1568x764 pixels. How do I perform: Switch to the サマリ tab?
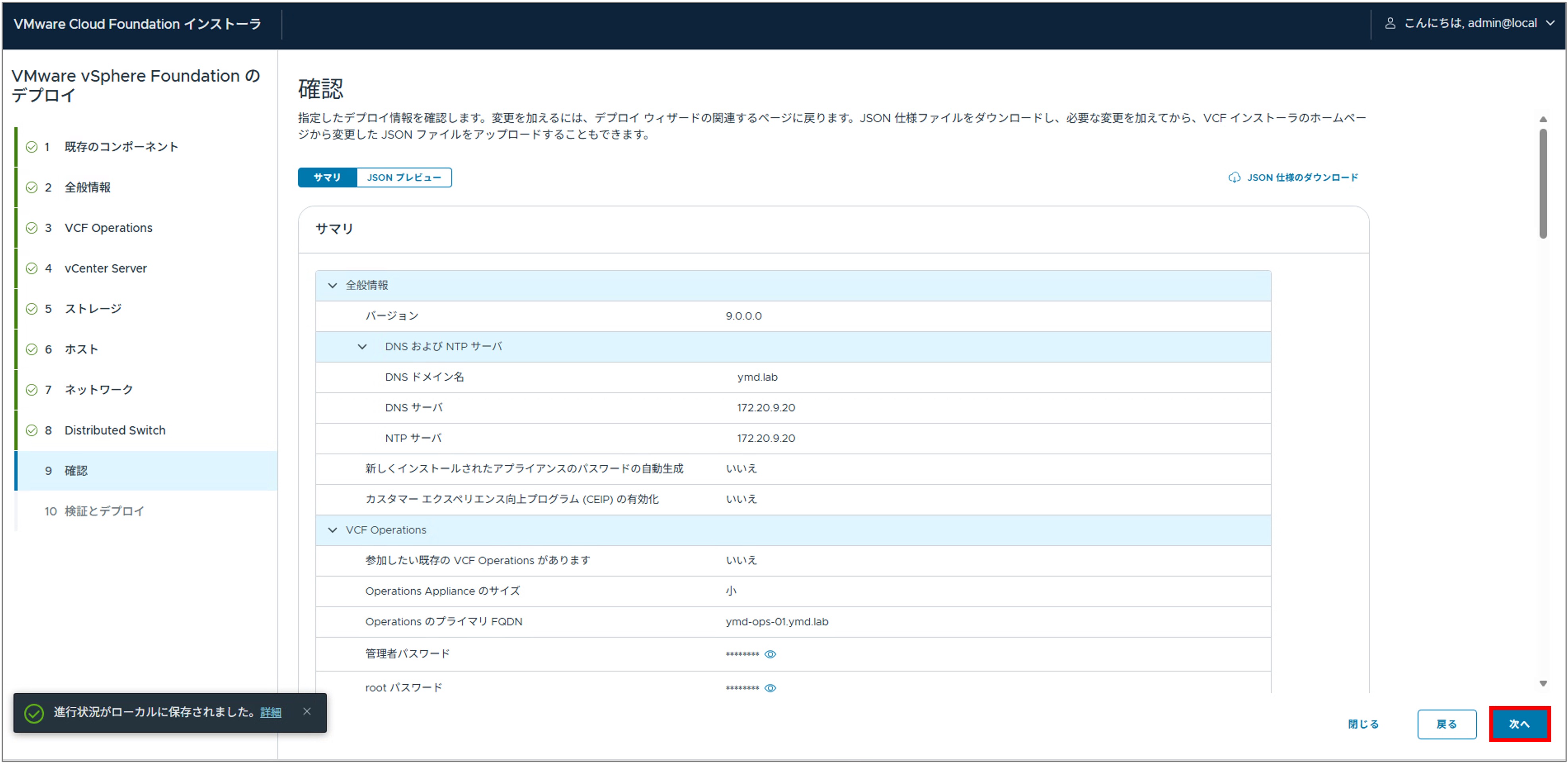pyautogui.click(x=327, y=177)
